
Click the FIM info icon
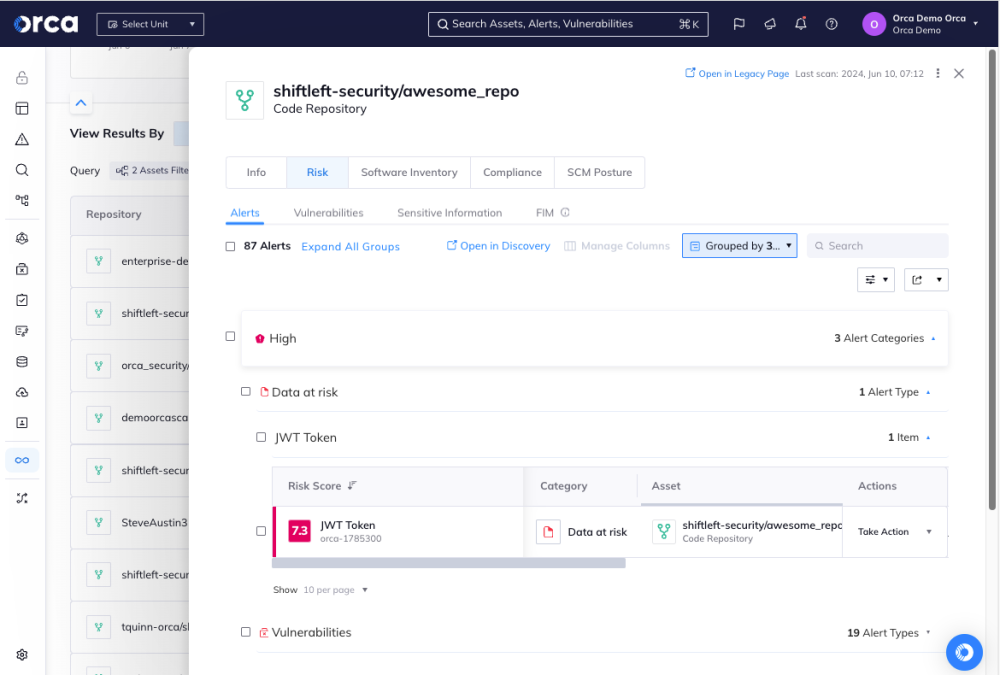565,212
